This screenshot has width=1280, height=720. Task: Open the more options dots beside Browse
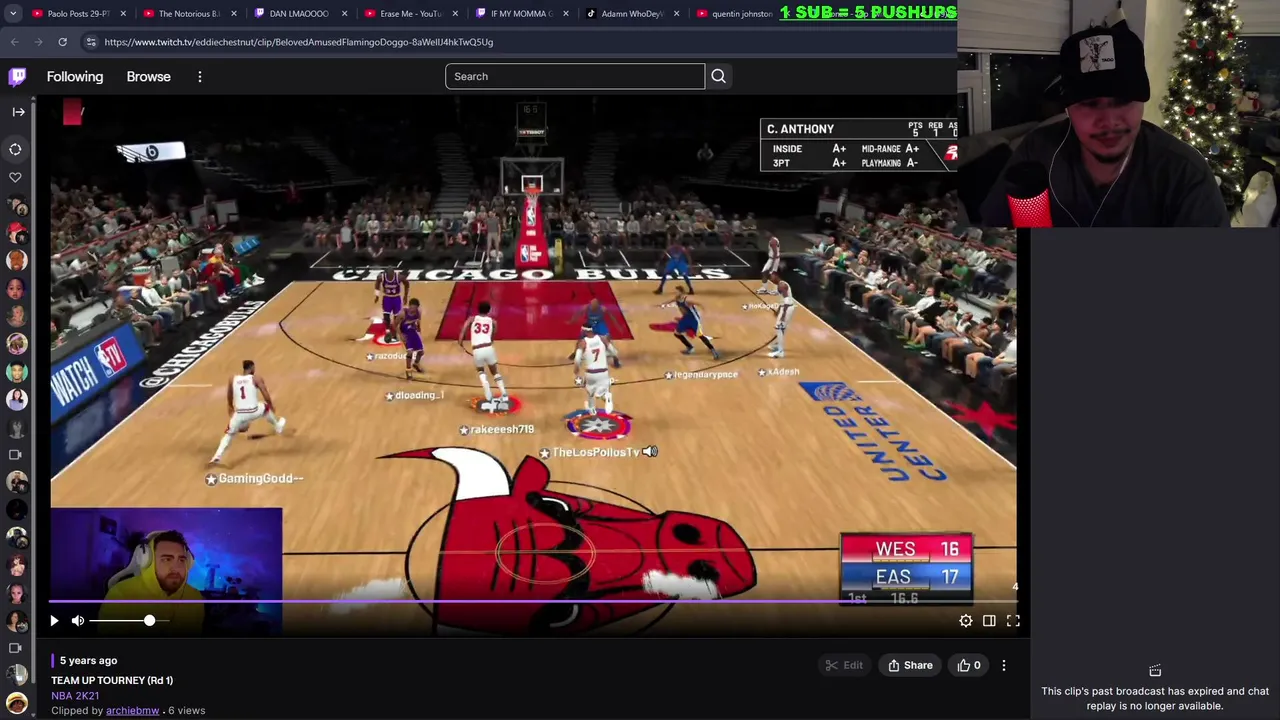click(200, 76)
